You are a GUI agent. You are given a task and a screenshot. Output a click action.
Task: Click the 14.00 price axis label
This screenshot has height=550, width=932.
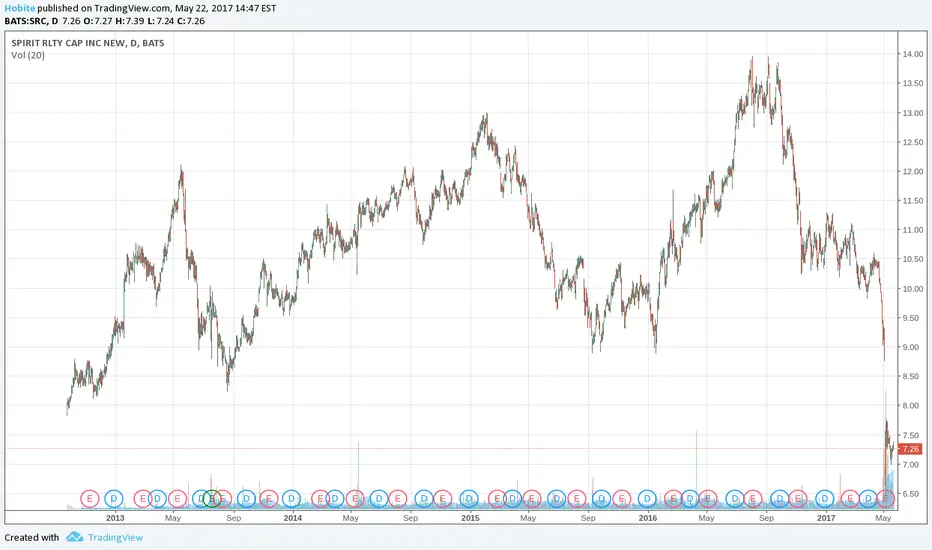(x=912, y=54)
